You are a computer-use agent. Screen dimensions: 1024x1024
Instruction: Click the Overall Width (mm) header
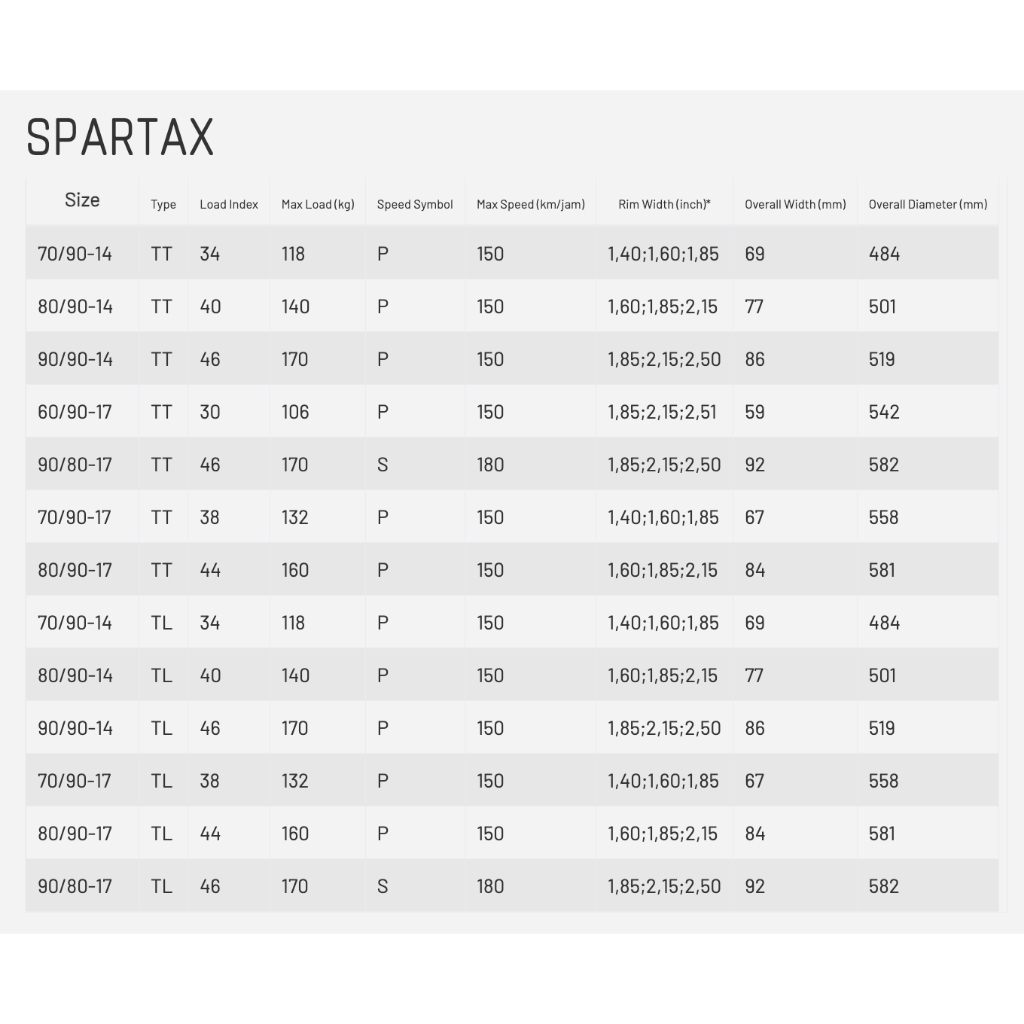click(795, 205)
